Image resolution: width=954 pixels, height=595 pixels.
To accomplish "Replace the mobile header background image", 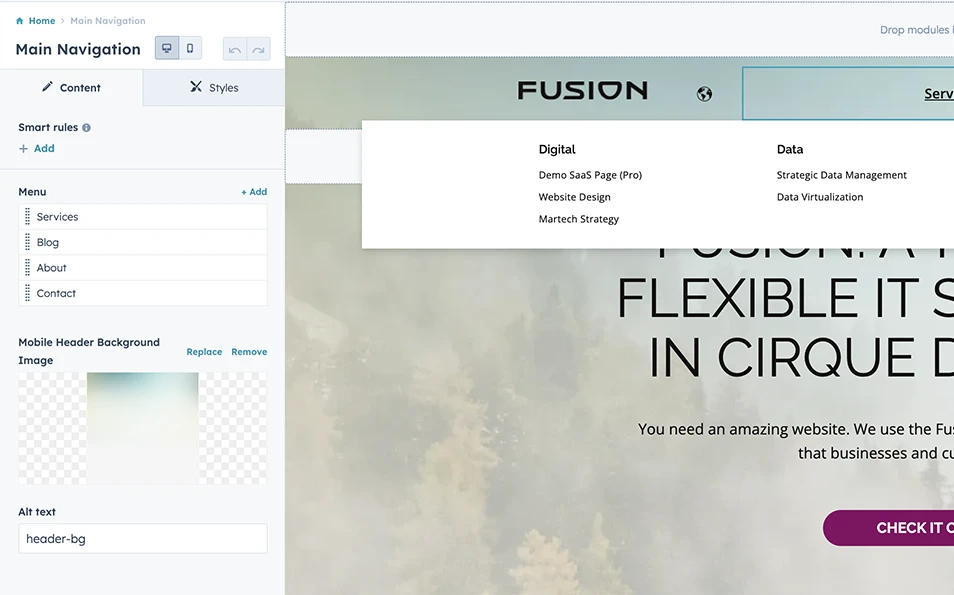I will pyautogui.click(x=204, y=352).
